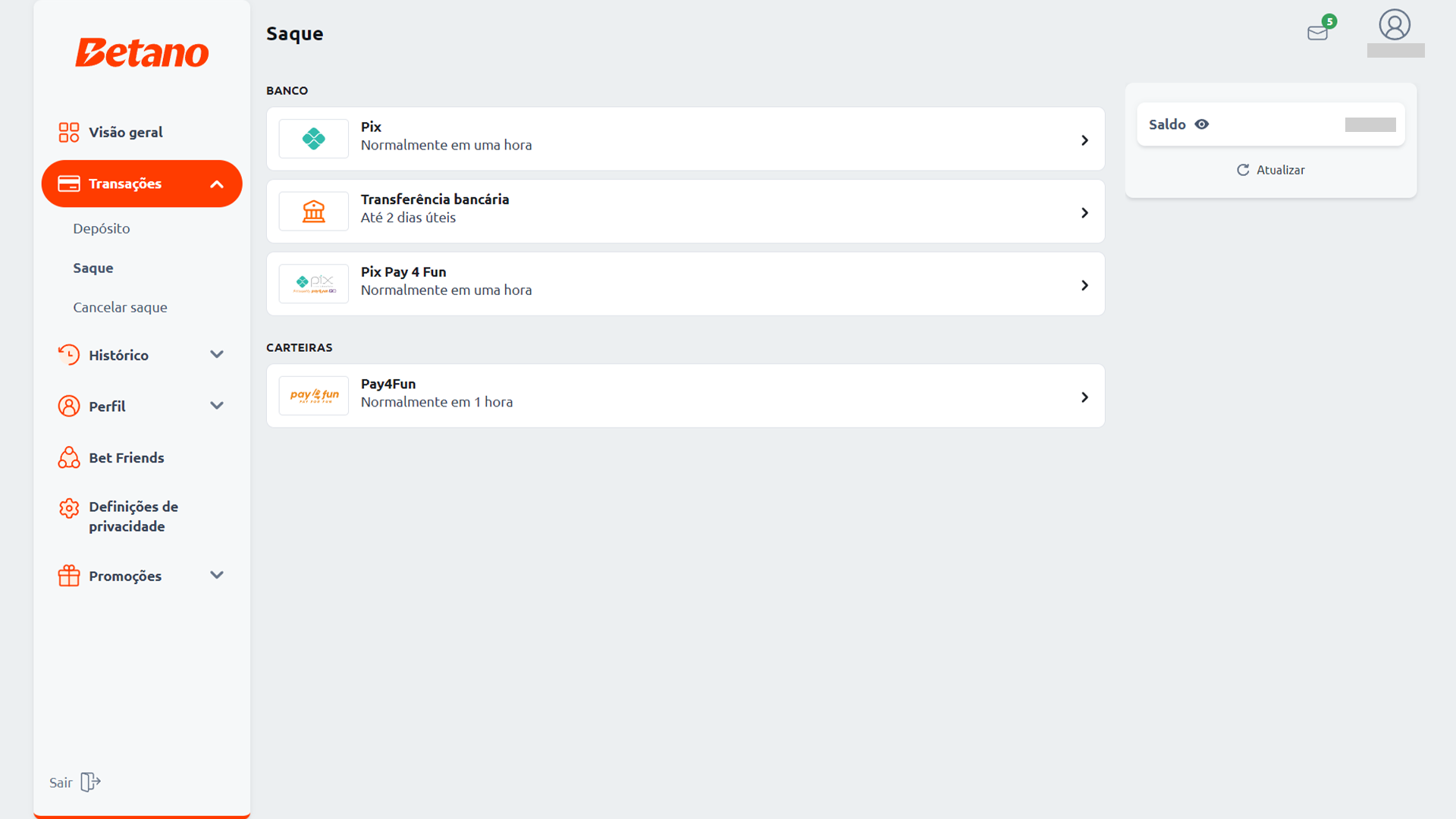
Task: Expand the Perfil section chevron
Action: tap(217, 406)
